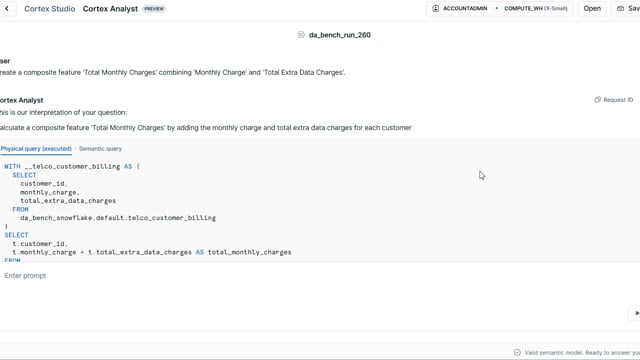Click the send prompt arrow icon
This screenshot has width=640, height=360.
[636, 313]
